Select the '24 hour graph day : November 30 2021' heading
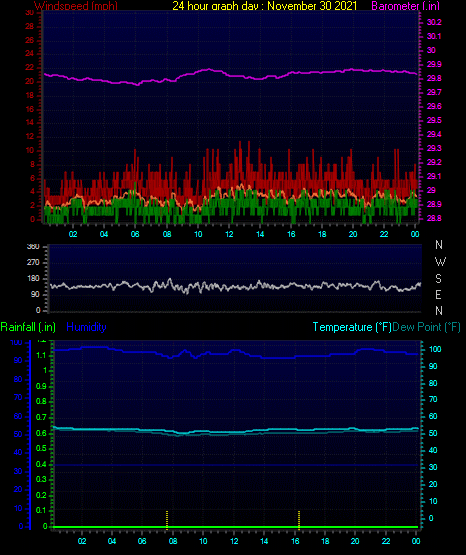 pyautogui.click(x=265, y=6)
